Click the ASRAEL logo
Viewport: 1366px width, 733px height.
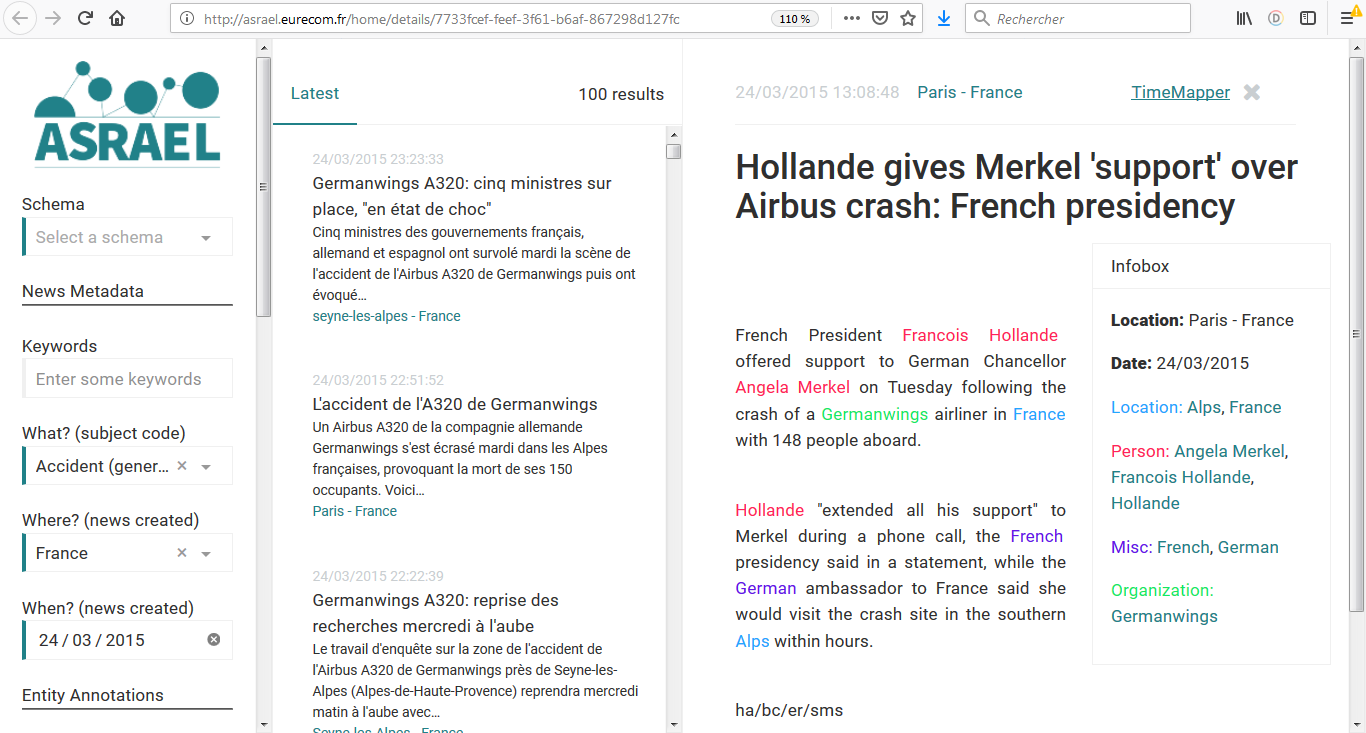(127, 112)
